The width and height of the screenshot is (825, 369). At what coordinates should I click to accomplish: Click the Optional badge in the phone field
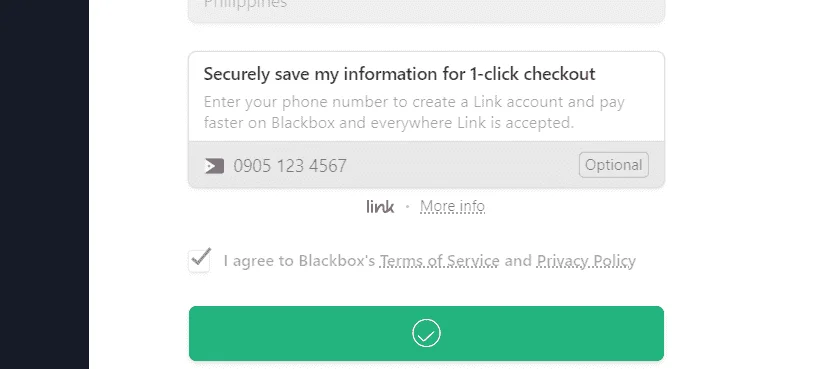coord(613,165)
